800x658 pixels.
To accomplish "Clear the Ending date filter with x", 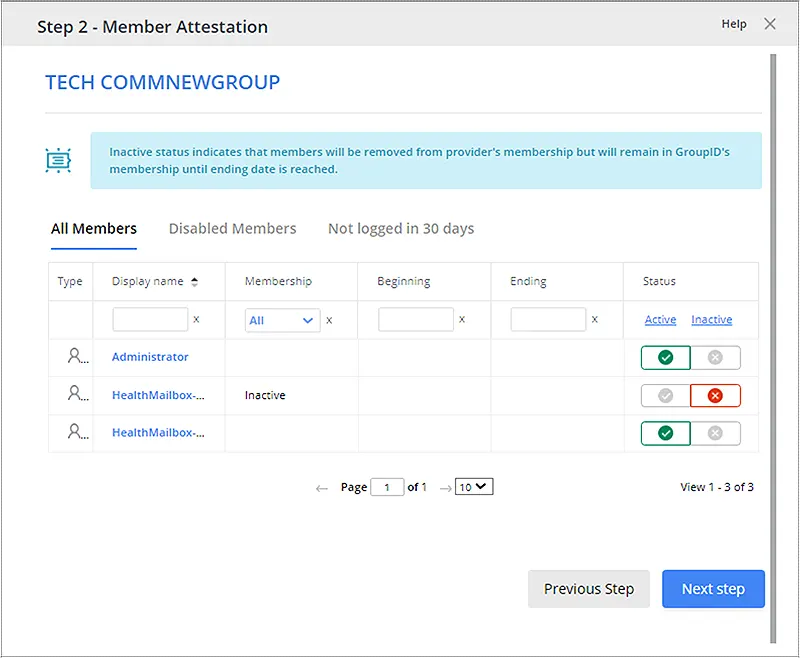I will coord(594,319).
